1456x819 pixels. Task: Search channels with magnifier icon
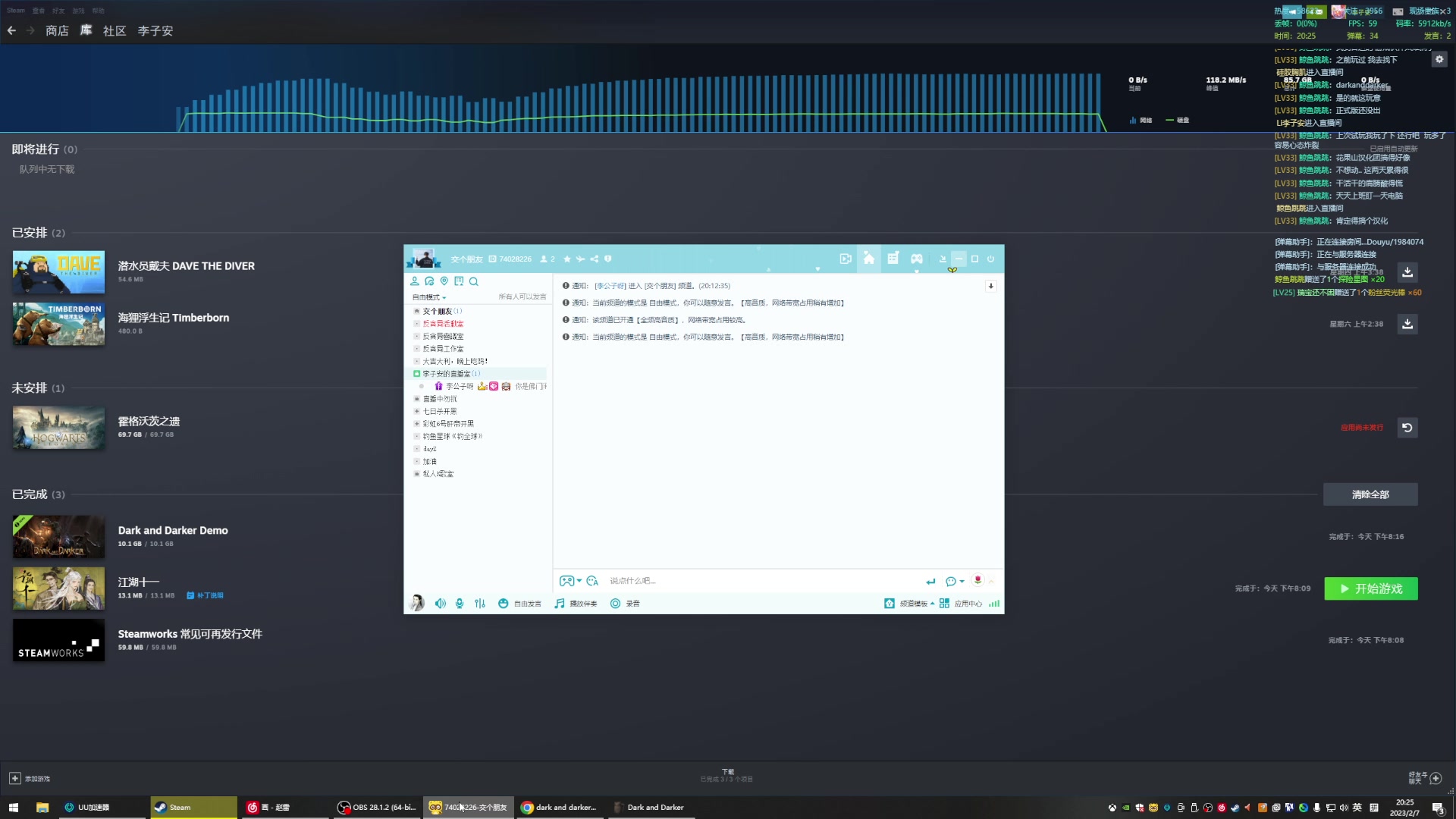tap(474, 281)
